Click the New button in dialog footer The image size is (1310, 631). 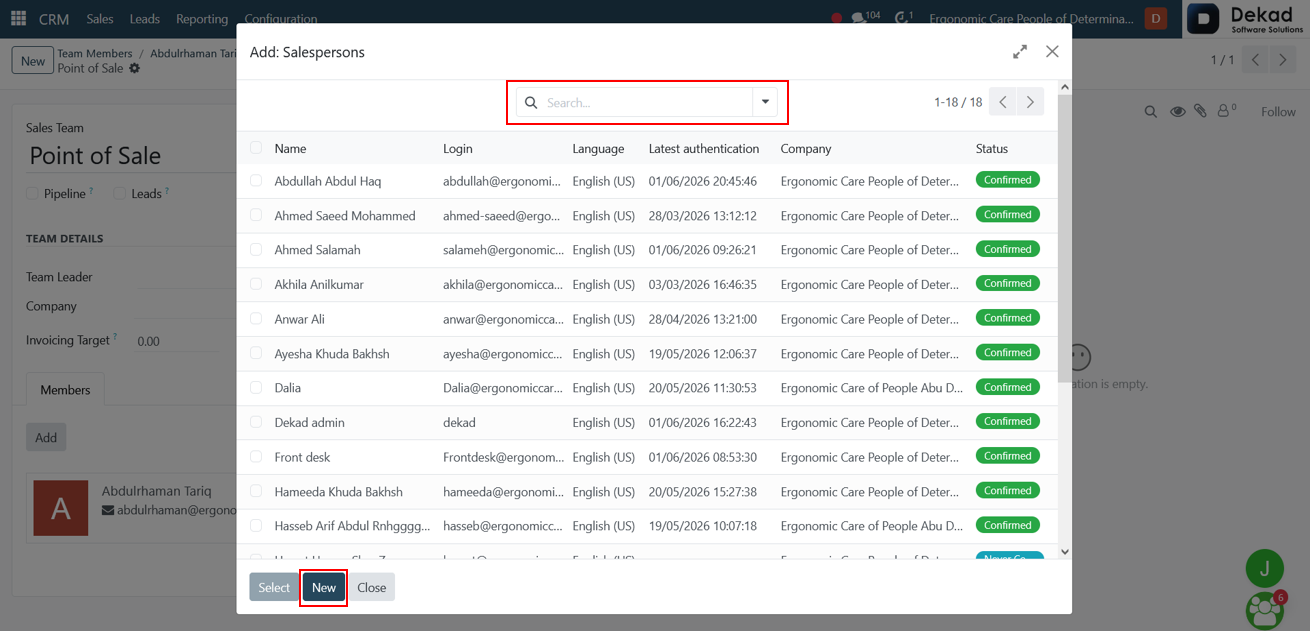click(324, 587)
